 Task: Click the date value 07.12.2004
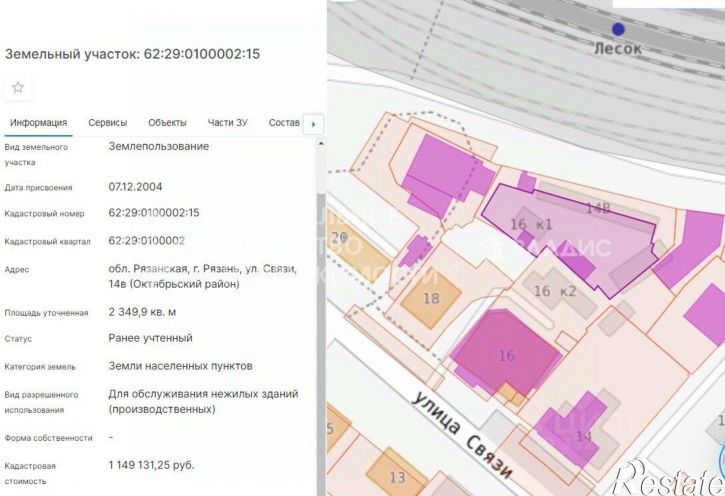coord(135,187)
